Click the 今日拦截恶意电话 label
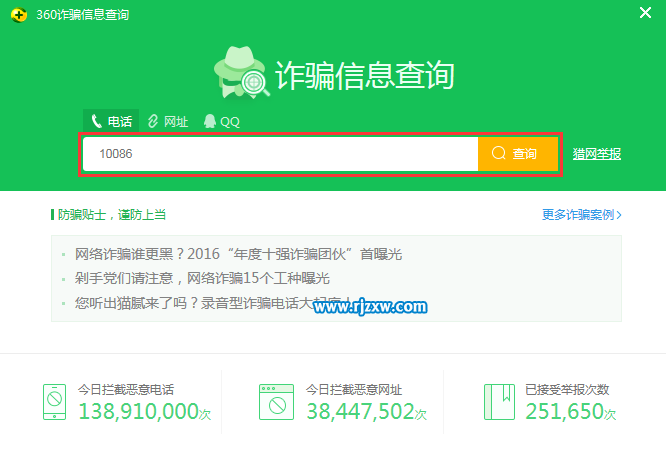Image resolution: width=666 pixels, height=450 pixels. point(126,390)
